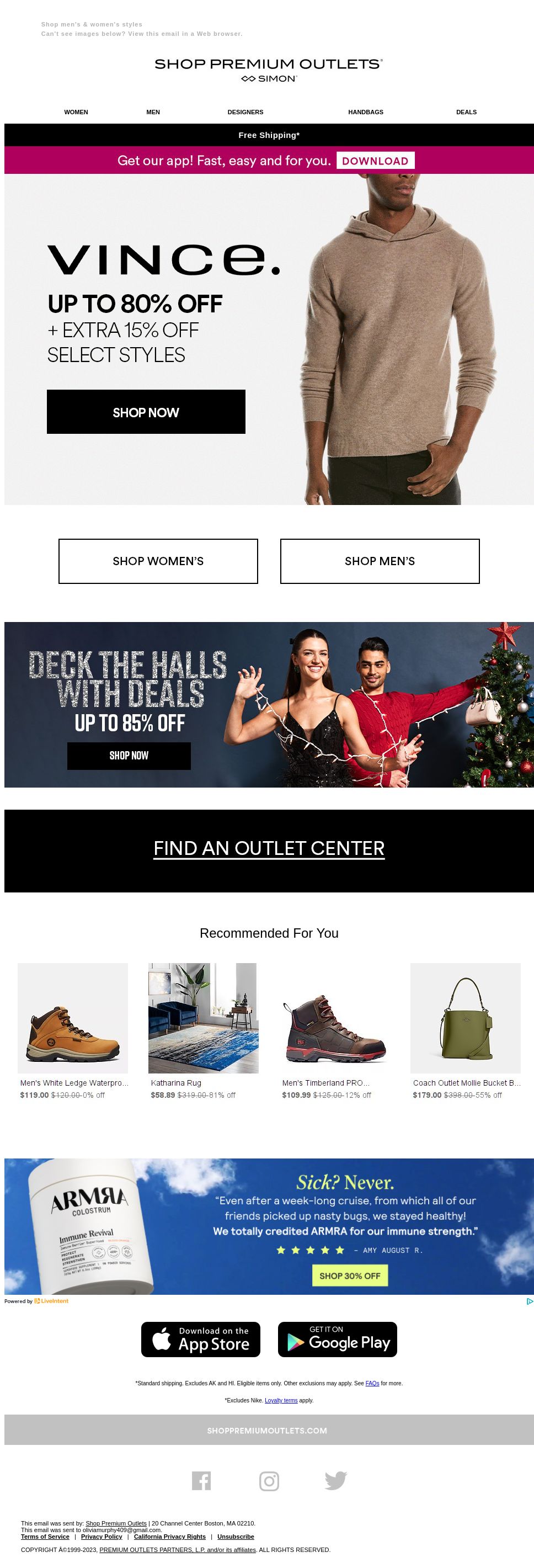Click the SHOP MEN'S button
This screenshot has height=1568, width=534.
click(x=380, y=561)
